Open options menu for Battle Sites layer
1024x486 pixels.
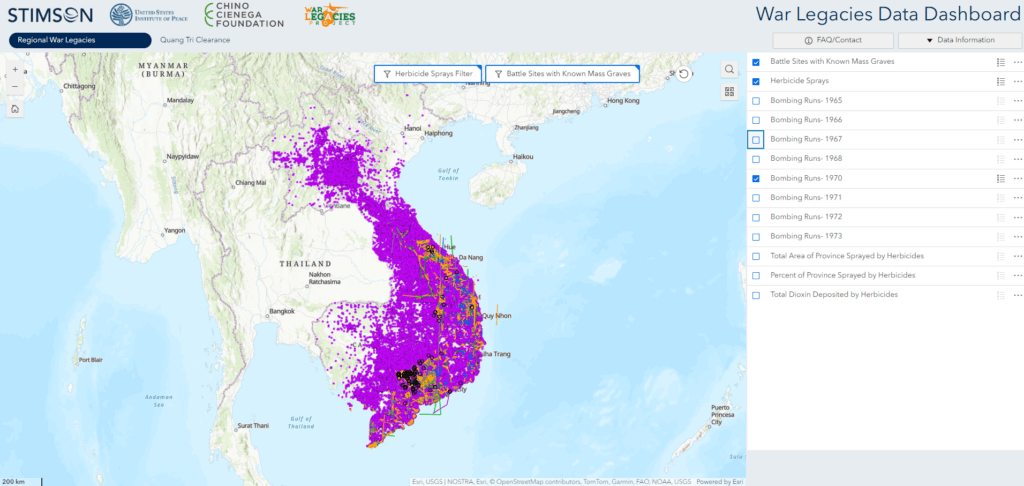coord(1017,62)
